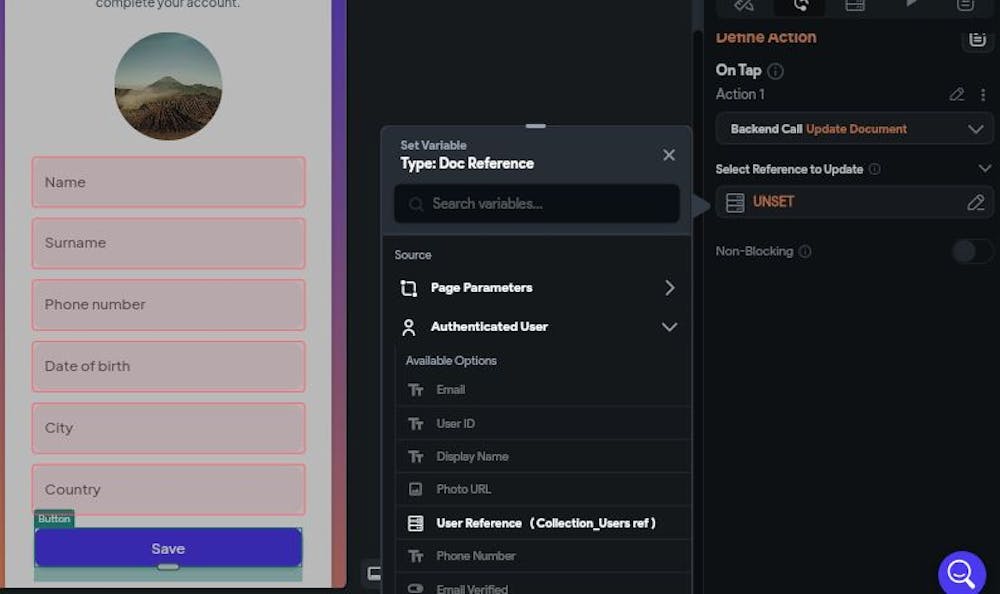Choose the User ID option
1000x594 pixels.
tap(543, 424)
